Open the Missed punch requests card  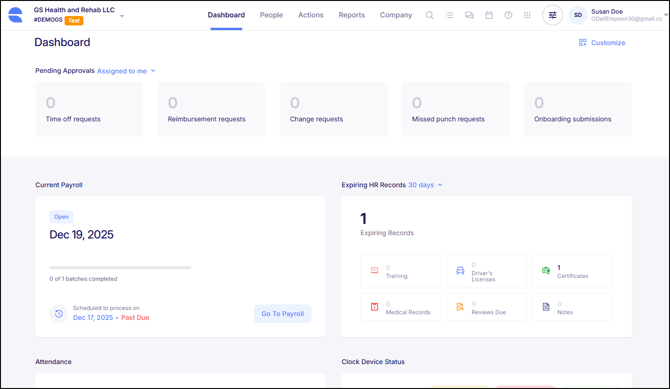(x=455, y=109)
